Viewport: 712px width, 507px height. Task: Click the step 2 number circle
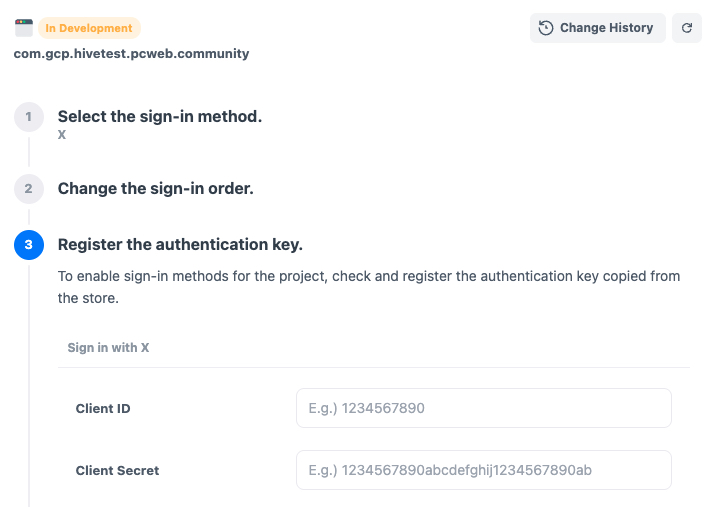[x=28, y=188]
